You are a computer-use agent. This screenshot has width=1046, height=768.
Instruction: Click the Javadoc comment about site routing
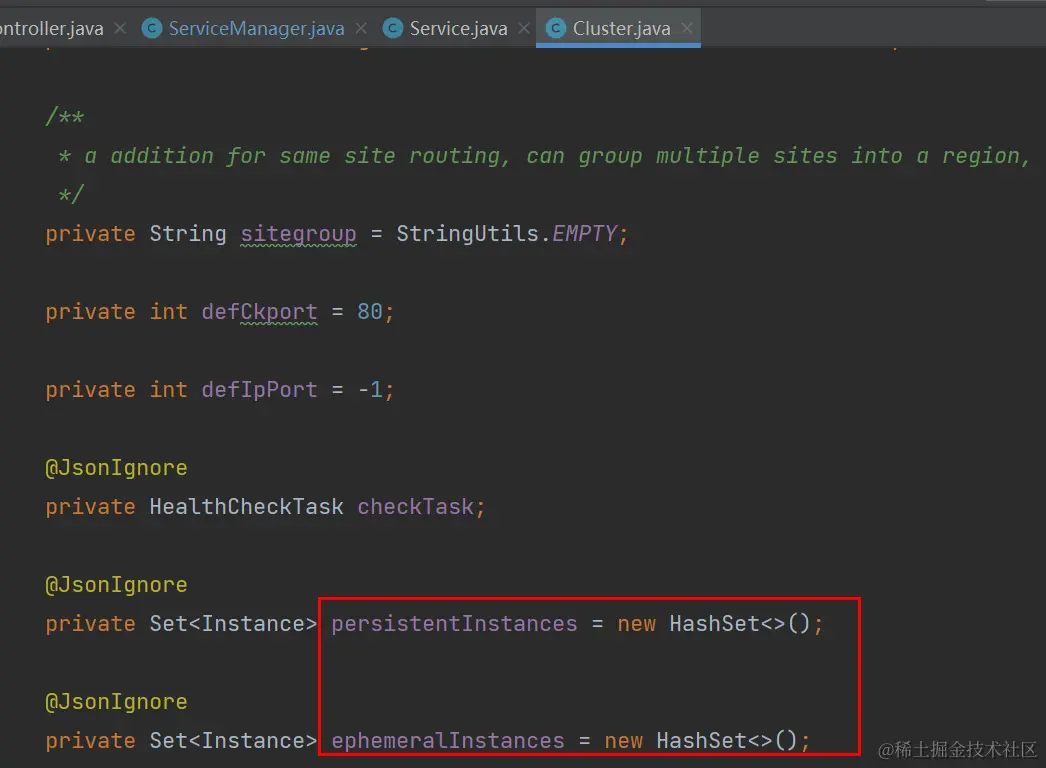[x=544, y=156]
